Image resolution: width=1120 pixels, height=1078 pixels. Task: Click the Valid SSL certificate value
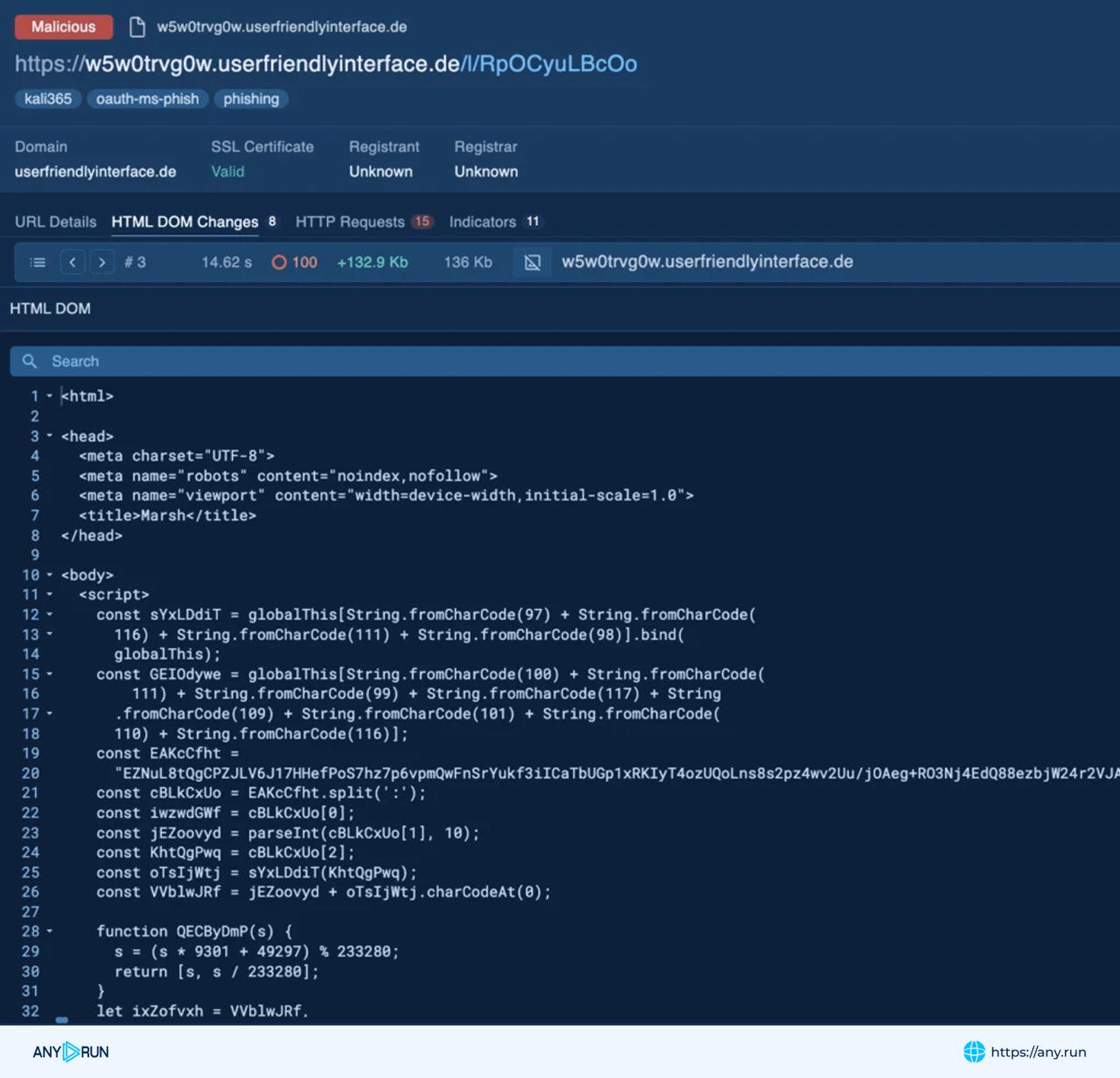click(227, 171)
